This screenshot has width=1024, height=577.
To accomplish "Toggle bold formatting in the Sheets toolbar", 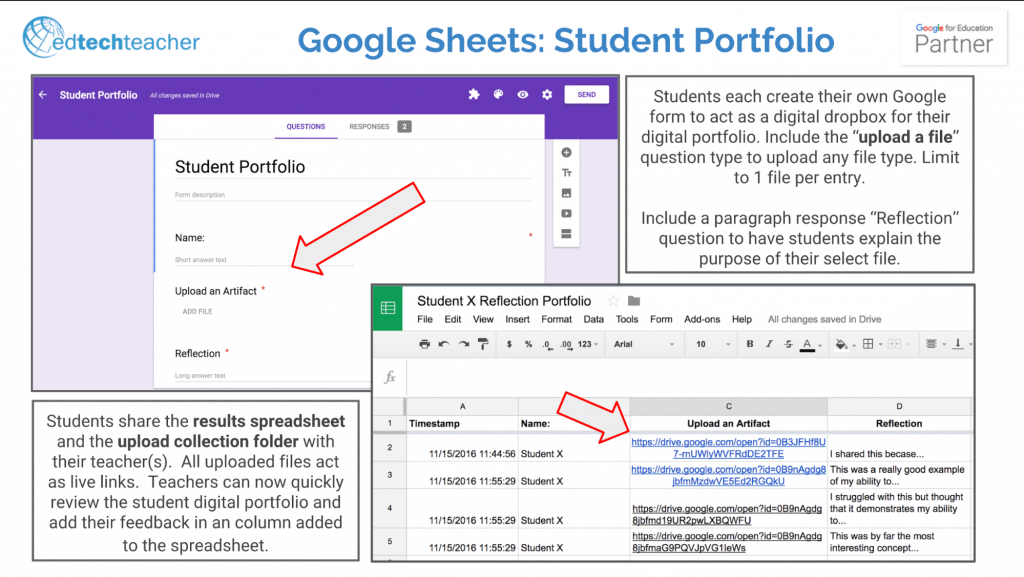I will point(749,344).
